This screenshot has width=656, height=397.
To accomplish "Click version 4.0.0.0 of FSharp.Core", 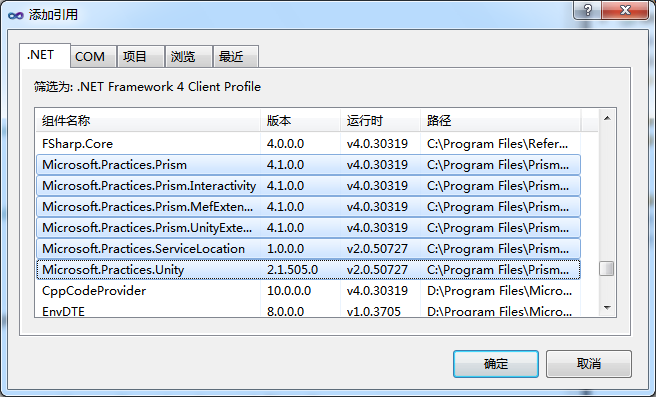I will pos(285,144).
